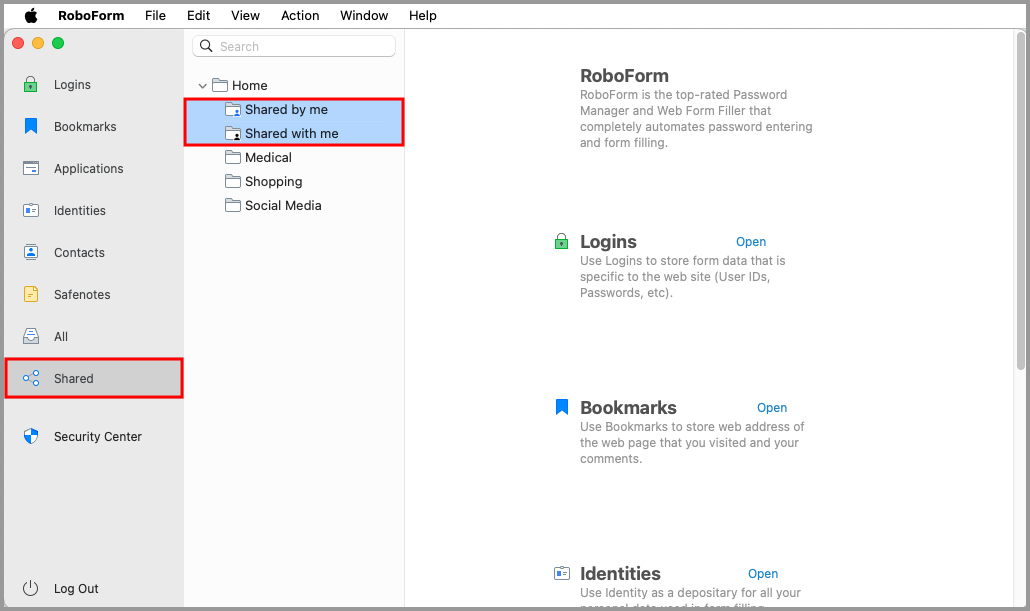Click the Open link next to Bookmarks
This screenshot has height=611, width=1030.
tap(772, 408)
